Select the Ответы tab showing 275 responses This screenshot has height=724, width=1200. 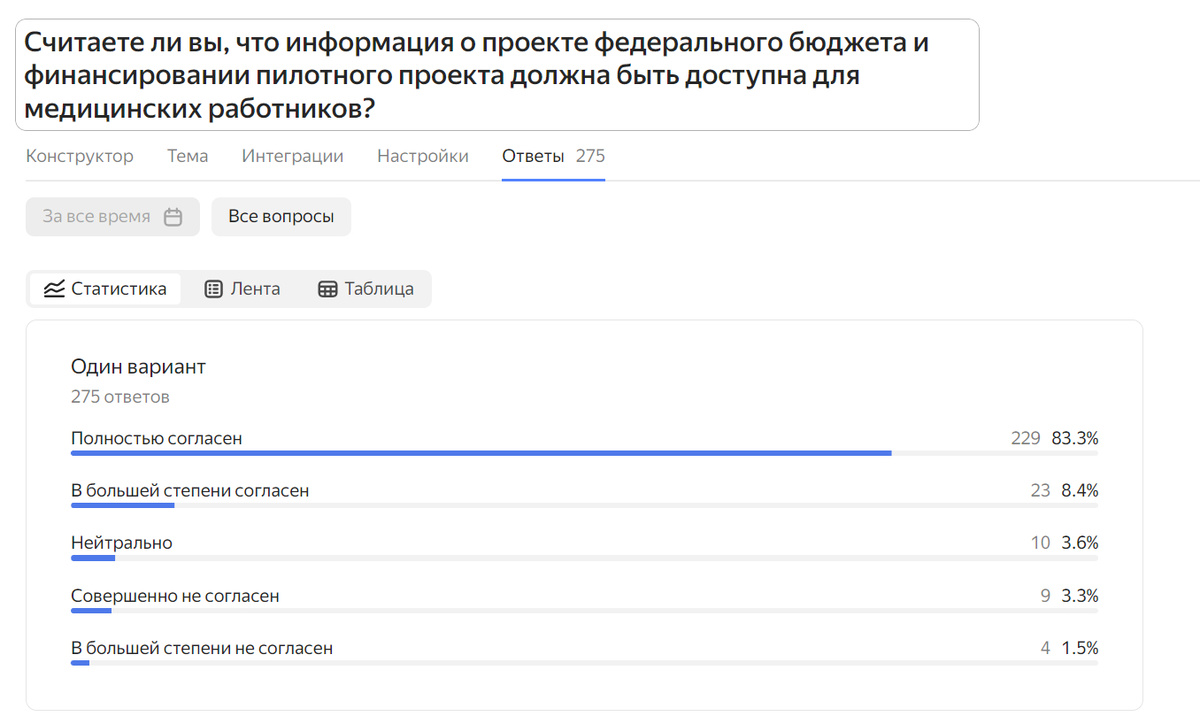tap(553, 156)
